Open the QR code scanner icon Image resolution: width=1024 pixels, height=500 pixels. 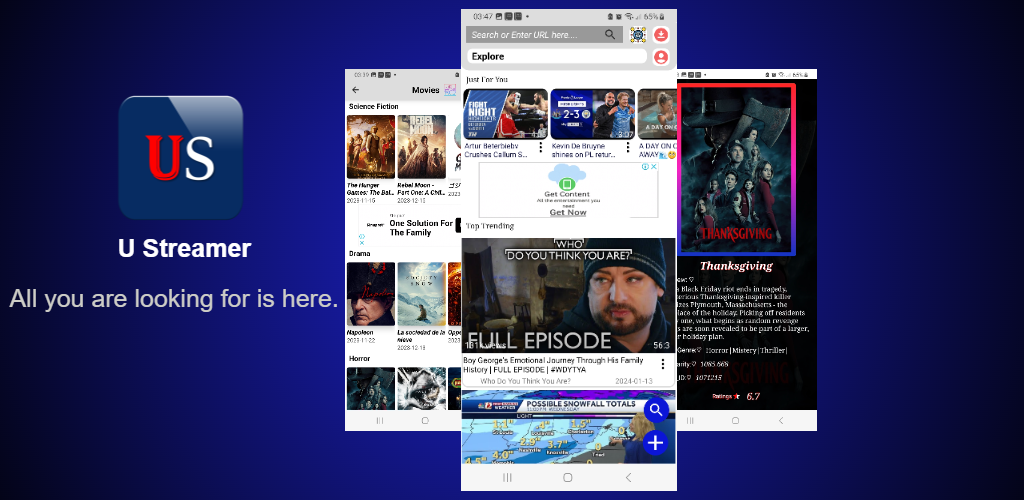(x=638, y=35)
